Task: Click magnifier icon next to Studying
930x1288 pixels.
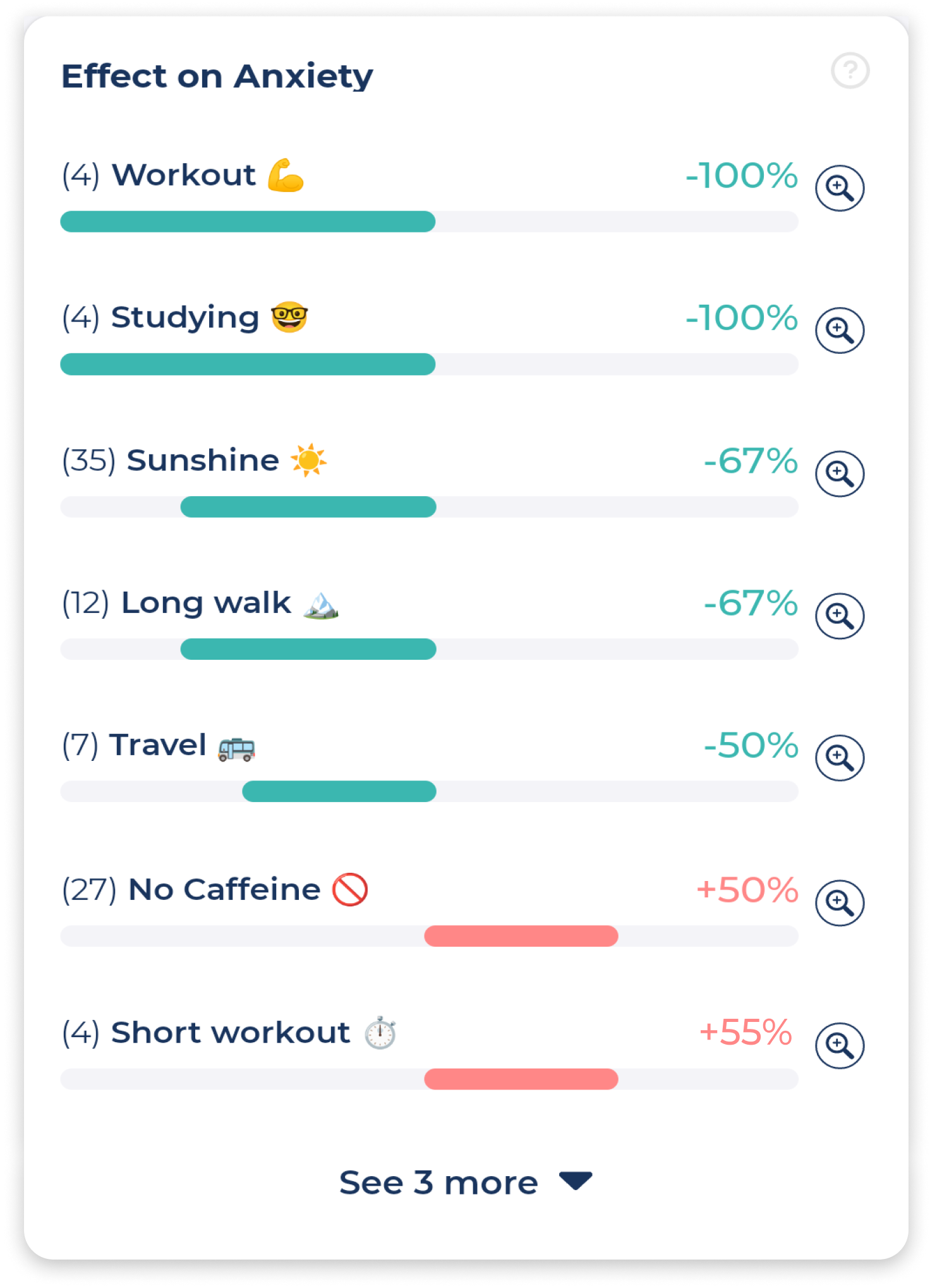Action: [x=840, y=331]
